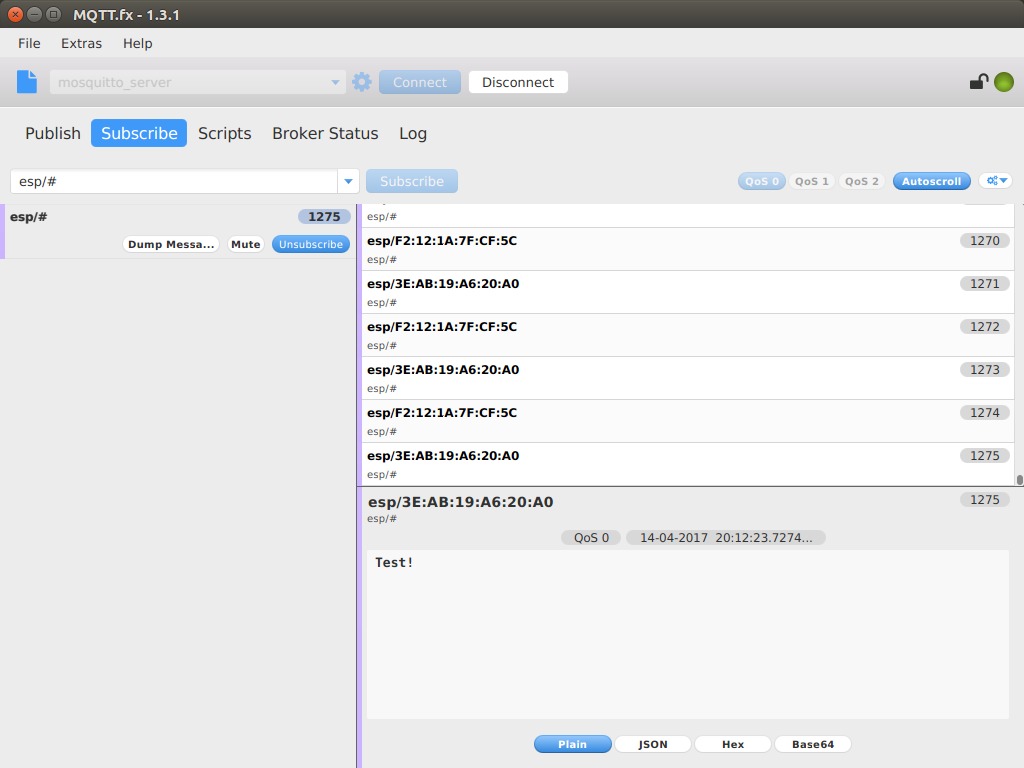Select message number 1271 in list

pos(686,292)
